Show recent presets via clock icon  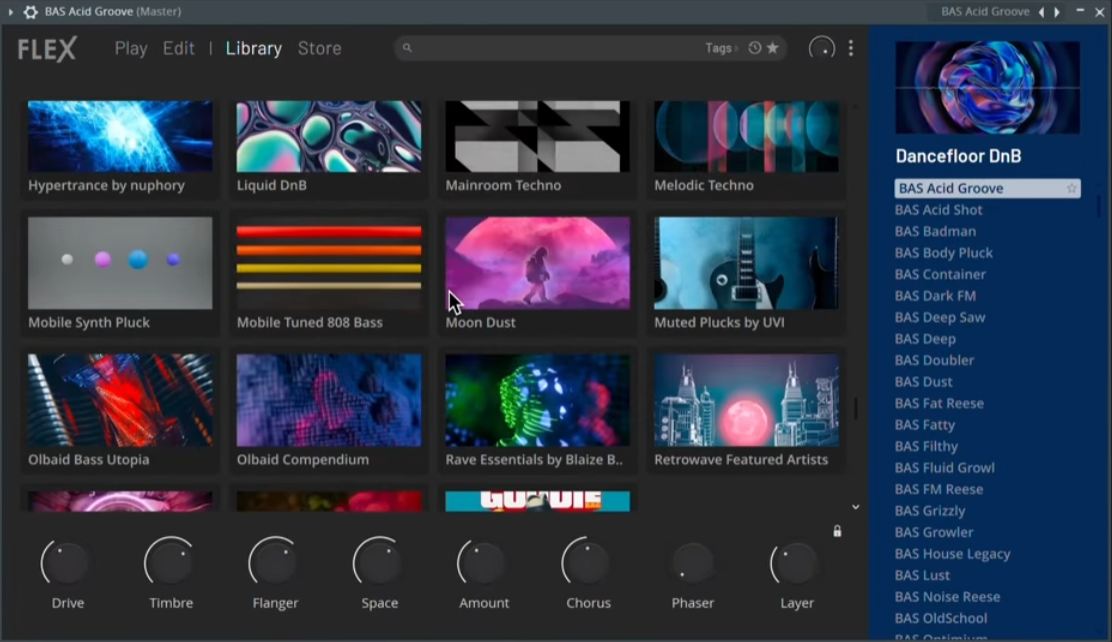pos(755,48)
